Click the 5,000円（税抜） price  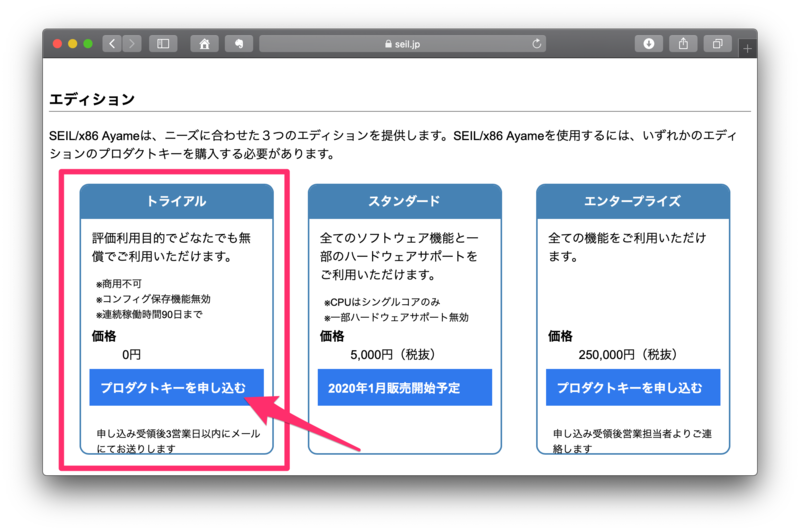392,354
